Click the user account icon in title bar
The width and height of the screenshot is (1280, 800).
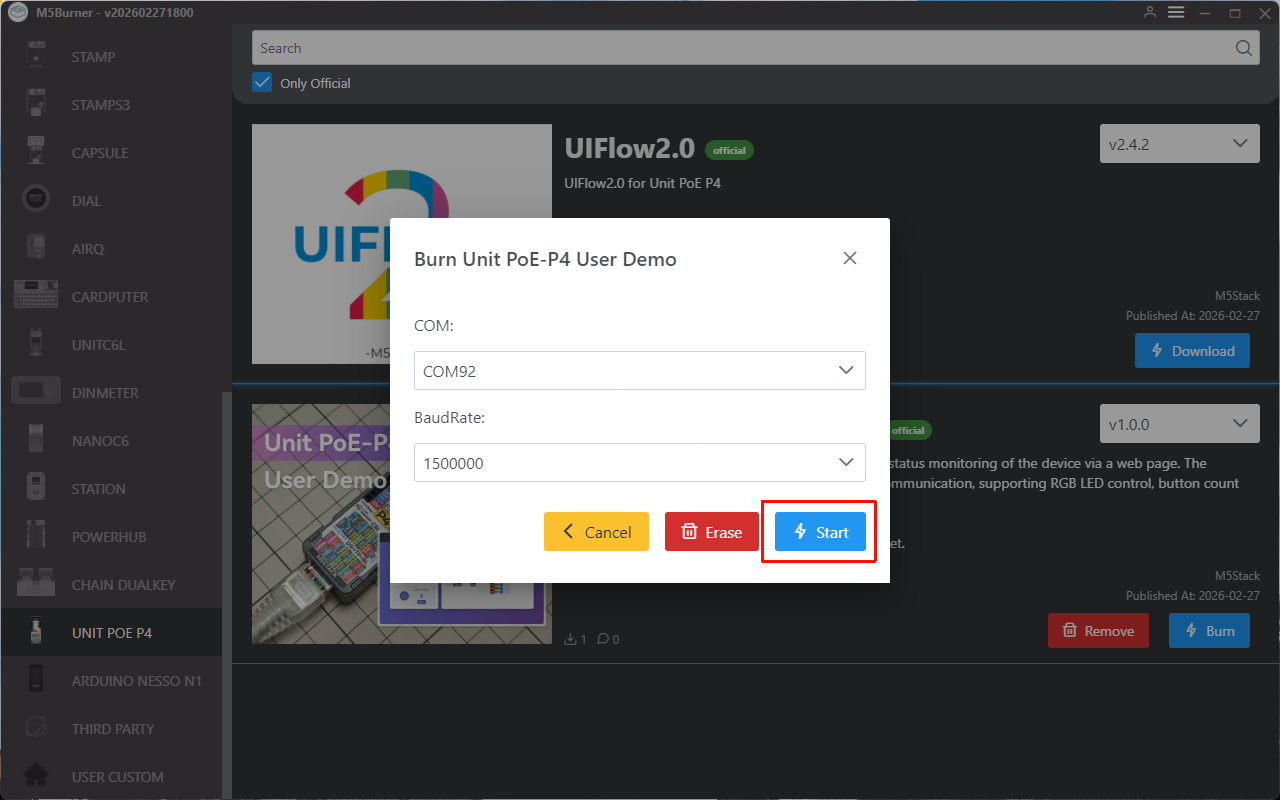pos(1150,13)
